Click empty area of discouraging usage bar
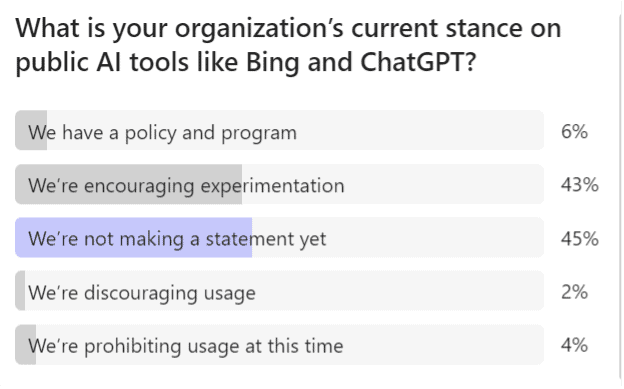 (x=398, y=291)
